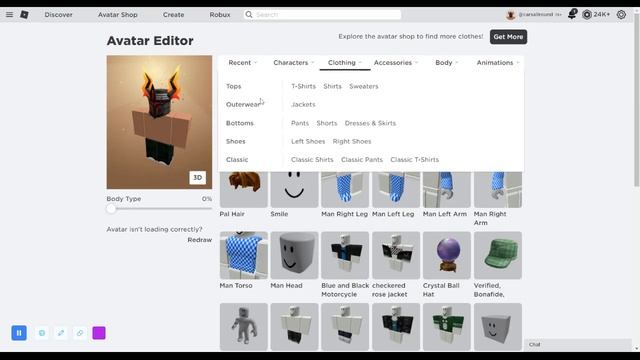The height and width of the screenshot is (360, 640).
Task: Pick the purple color swatch
Action: [x=99, y=333]
